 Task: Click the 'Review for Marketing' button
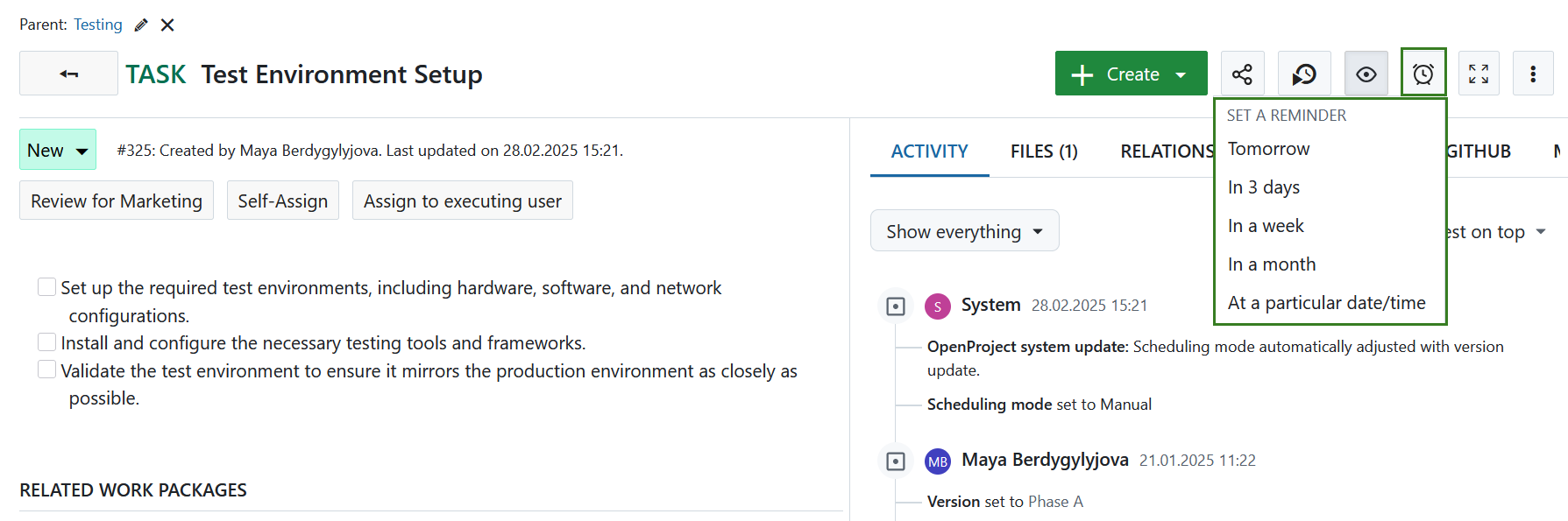(117, 201)
